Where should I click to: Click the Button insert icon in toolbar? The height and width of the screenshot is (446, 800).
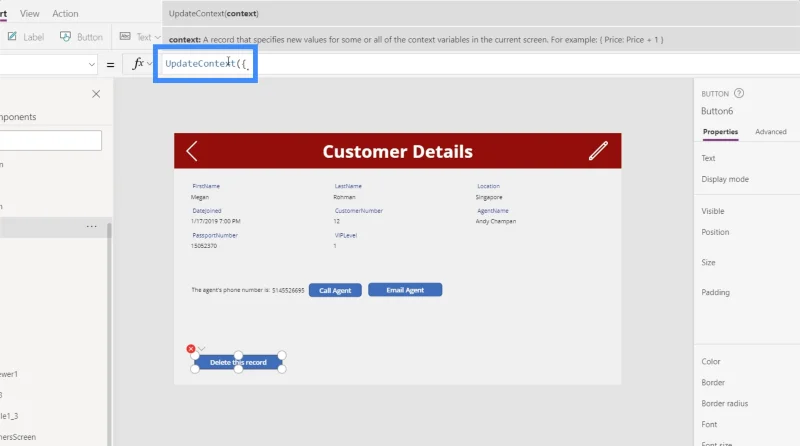pos(65,36)
